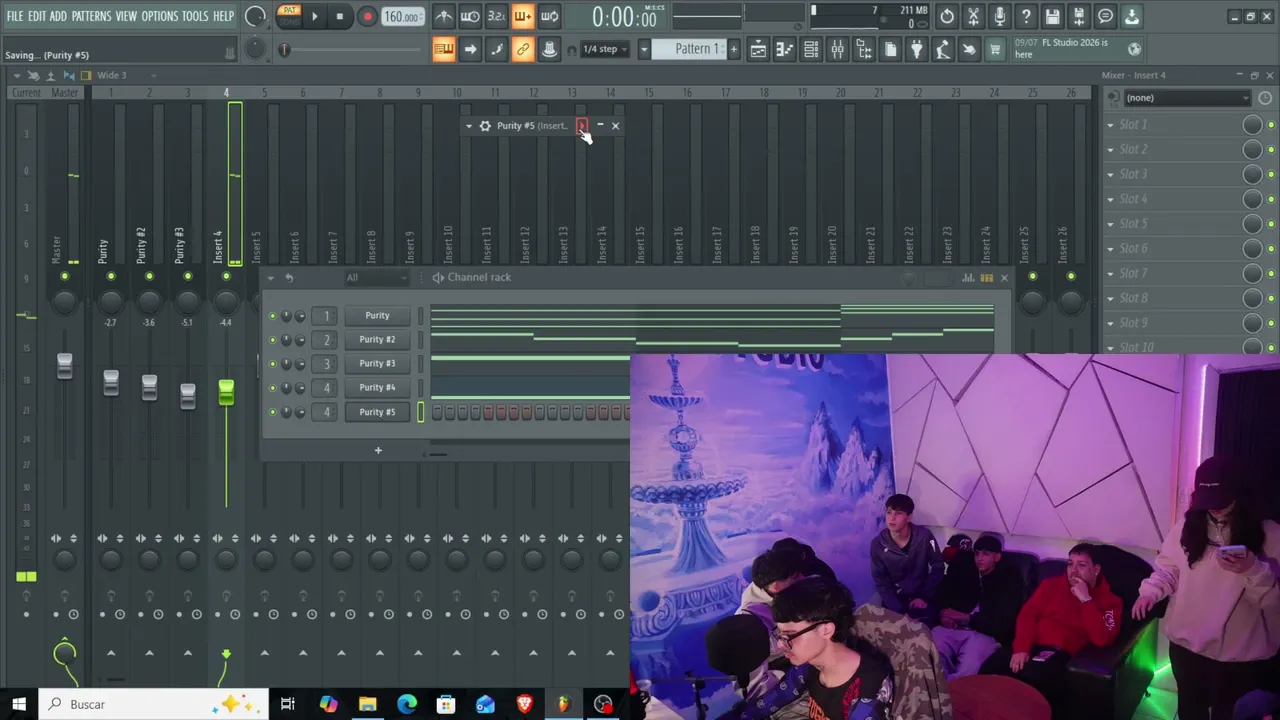Mute the Purity #3 channel
1280x720 pixels.
coord(272,364)
